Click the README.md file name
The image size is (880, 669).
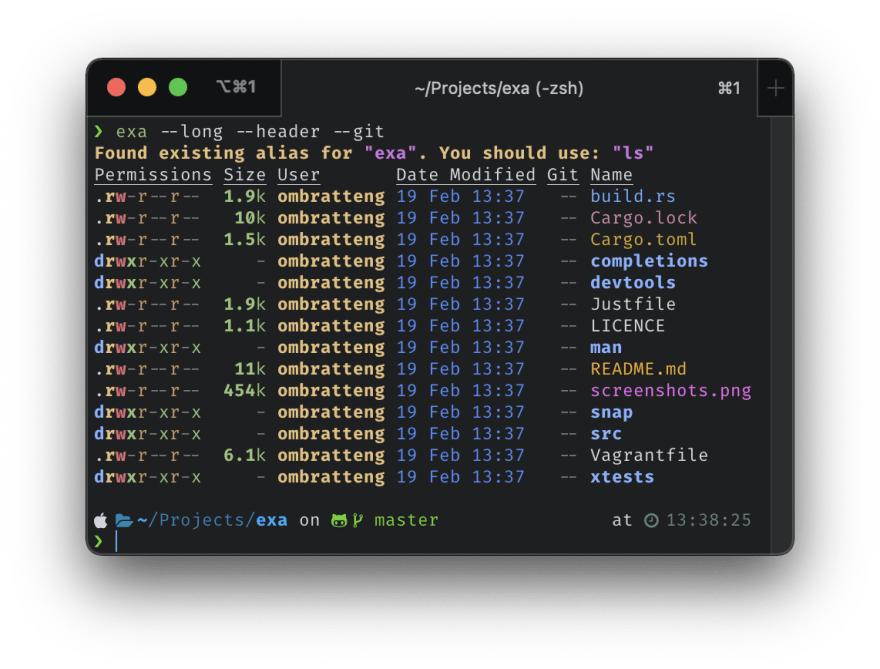tap(638, 369)
